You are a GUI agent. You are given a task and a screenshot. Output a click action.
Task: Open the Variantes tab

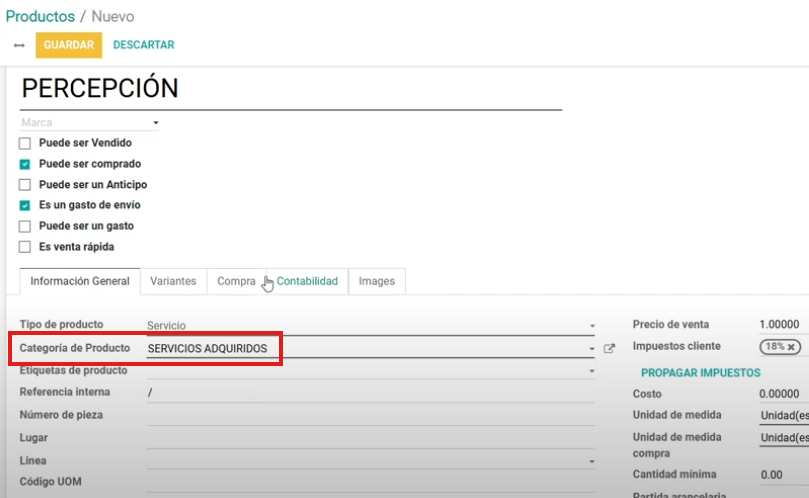point(173,282)
